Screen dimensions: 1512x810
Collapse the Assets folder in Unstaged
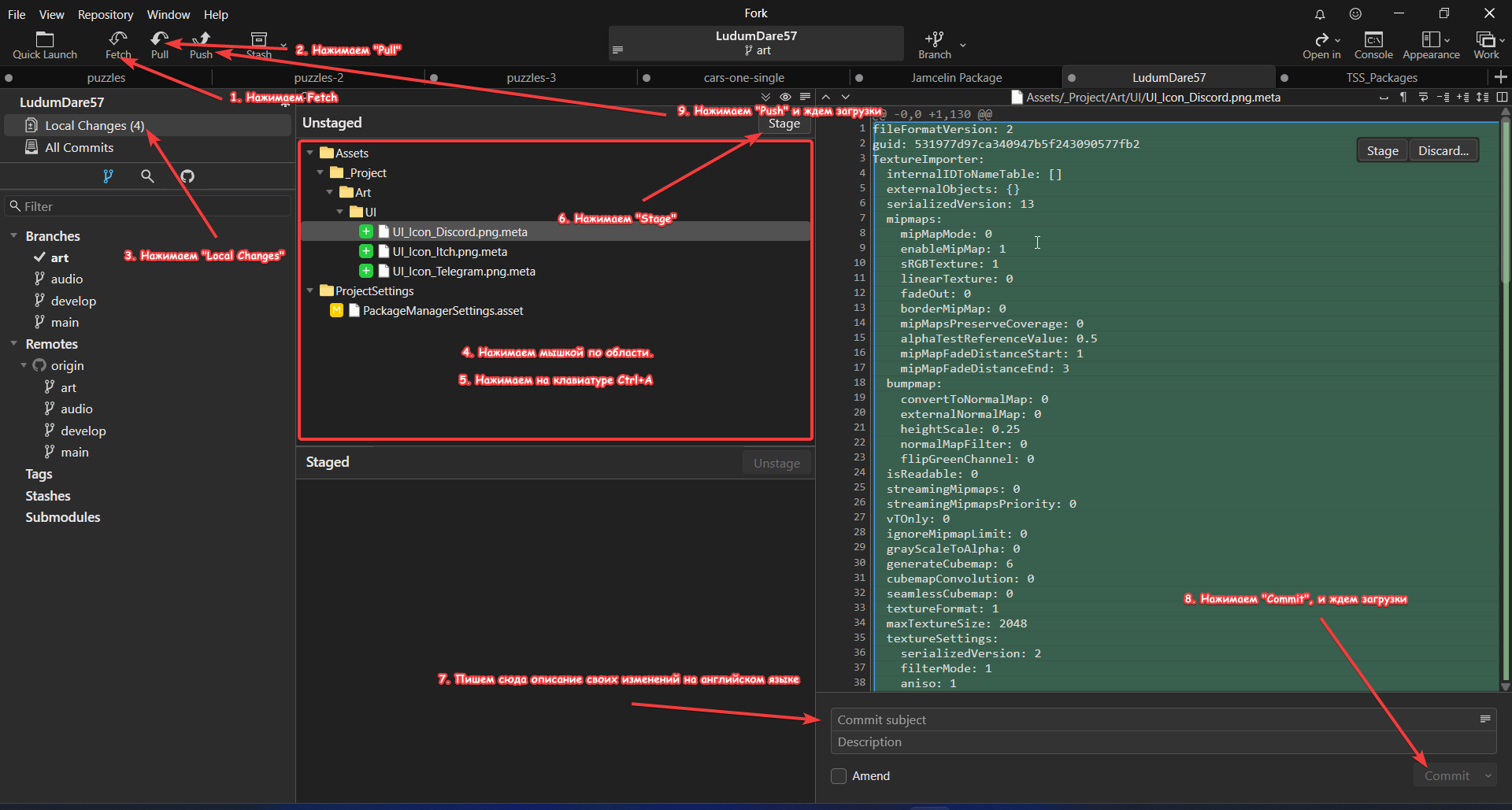click(310, 153)
